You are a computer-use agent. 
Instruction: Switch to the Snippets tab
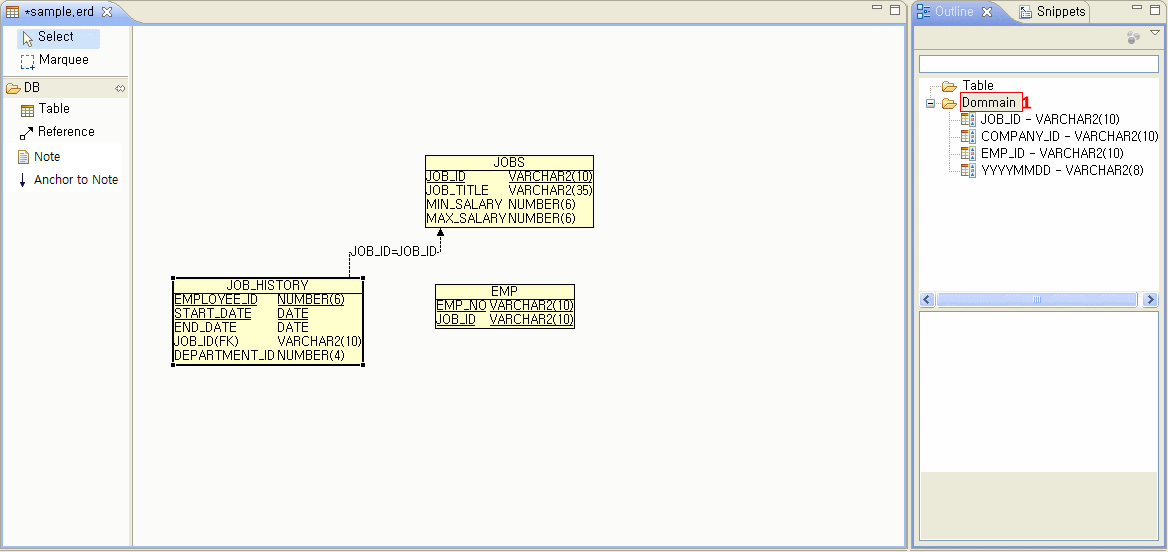[x=1059, y=12]
